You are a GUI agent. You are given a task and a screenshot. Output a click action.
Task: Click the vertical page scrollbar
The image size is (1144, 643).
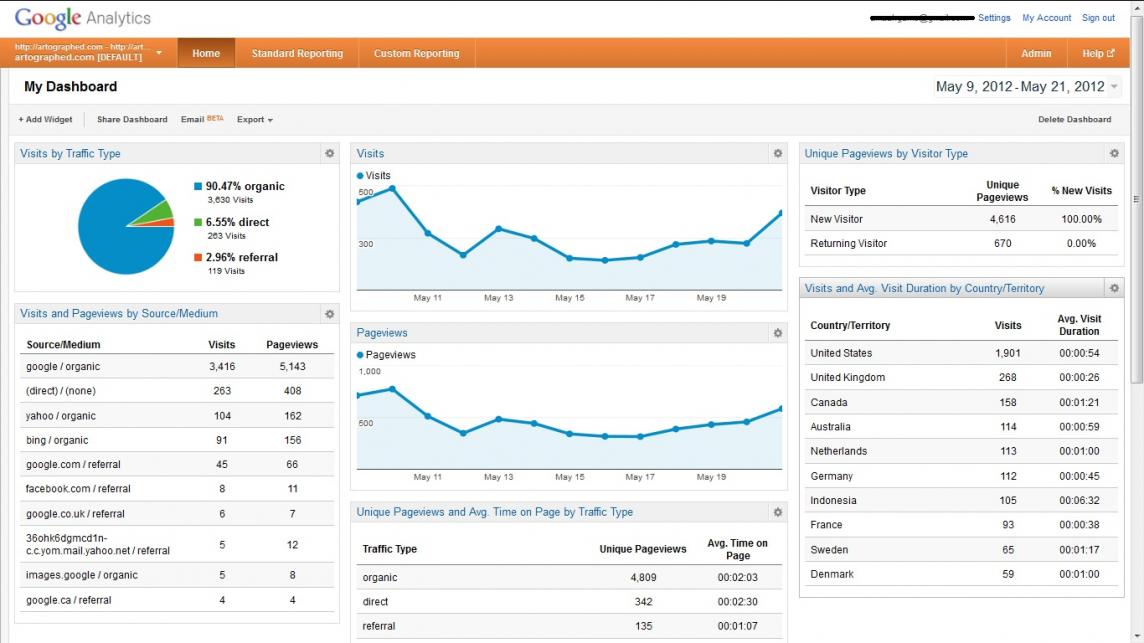click(x=1137, y=199)
